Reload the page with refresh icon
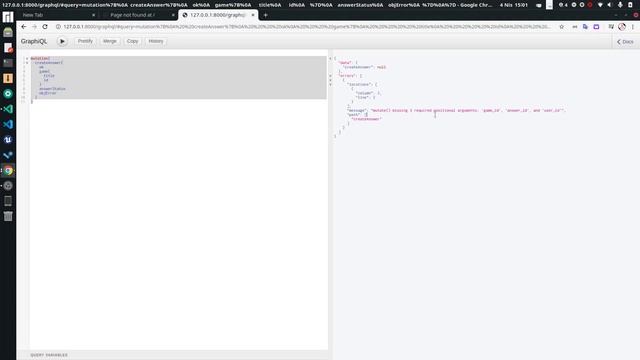This screenshot has height=360, width=640. tap(45, 27)
